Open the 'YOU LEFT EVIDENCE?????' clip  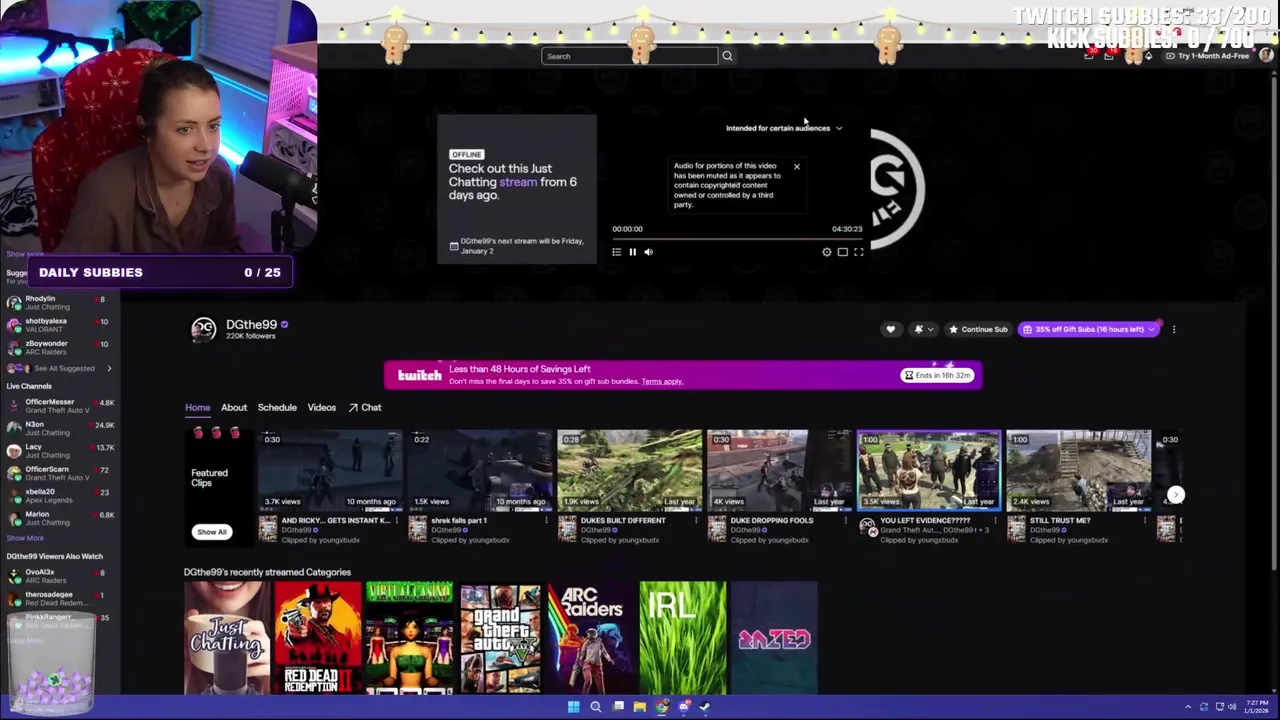(x=929, y=470)
